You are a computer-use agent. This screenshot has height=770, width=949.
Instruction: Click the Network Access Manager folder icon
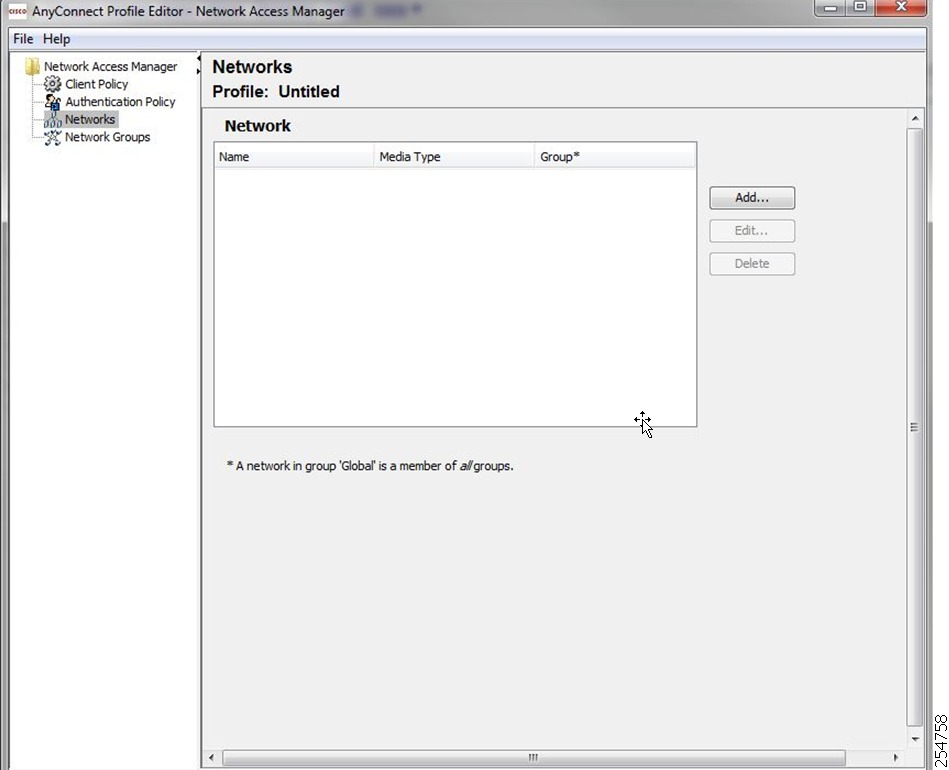click(32, 67)
